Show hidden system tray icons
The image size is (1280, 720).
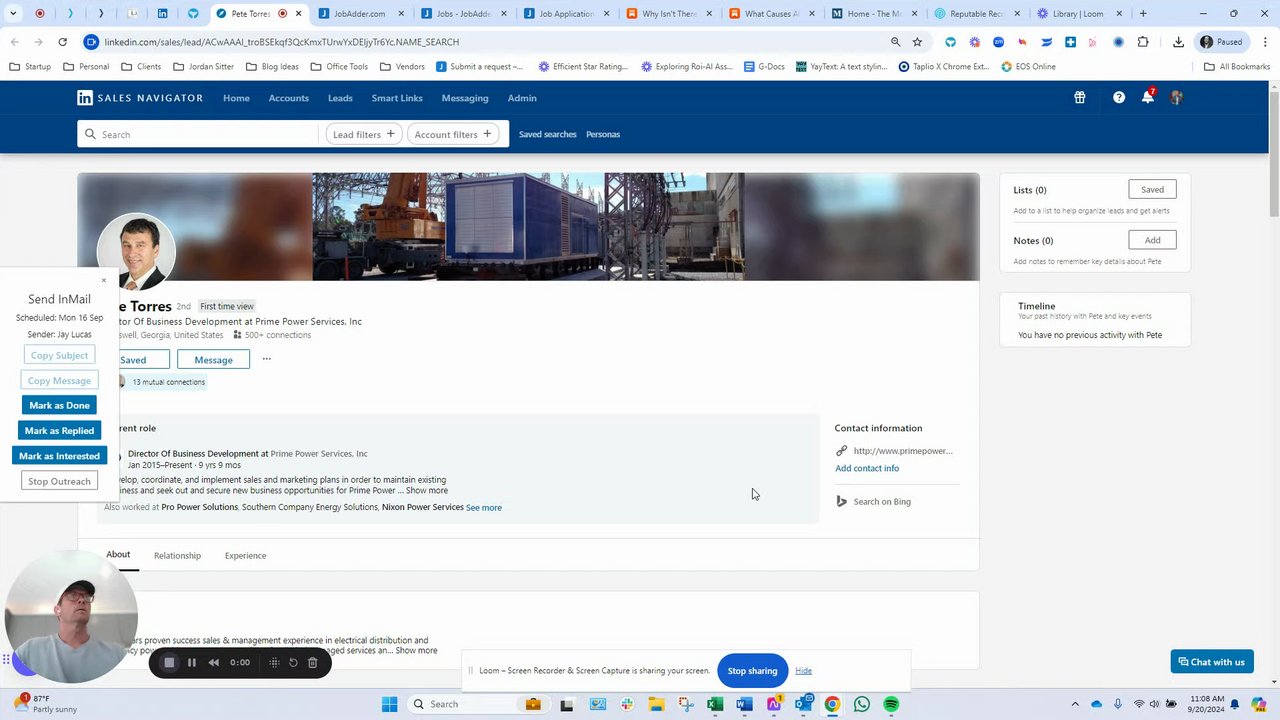tap(1075, 704)
